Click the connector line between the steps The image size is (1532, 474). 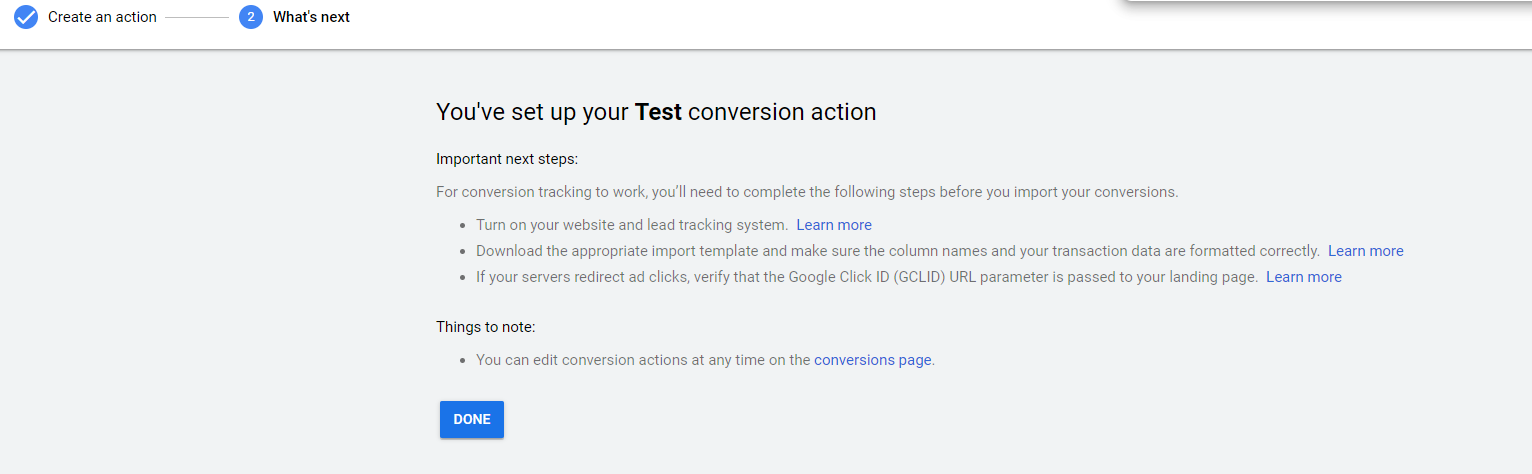tap(197, 17)
